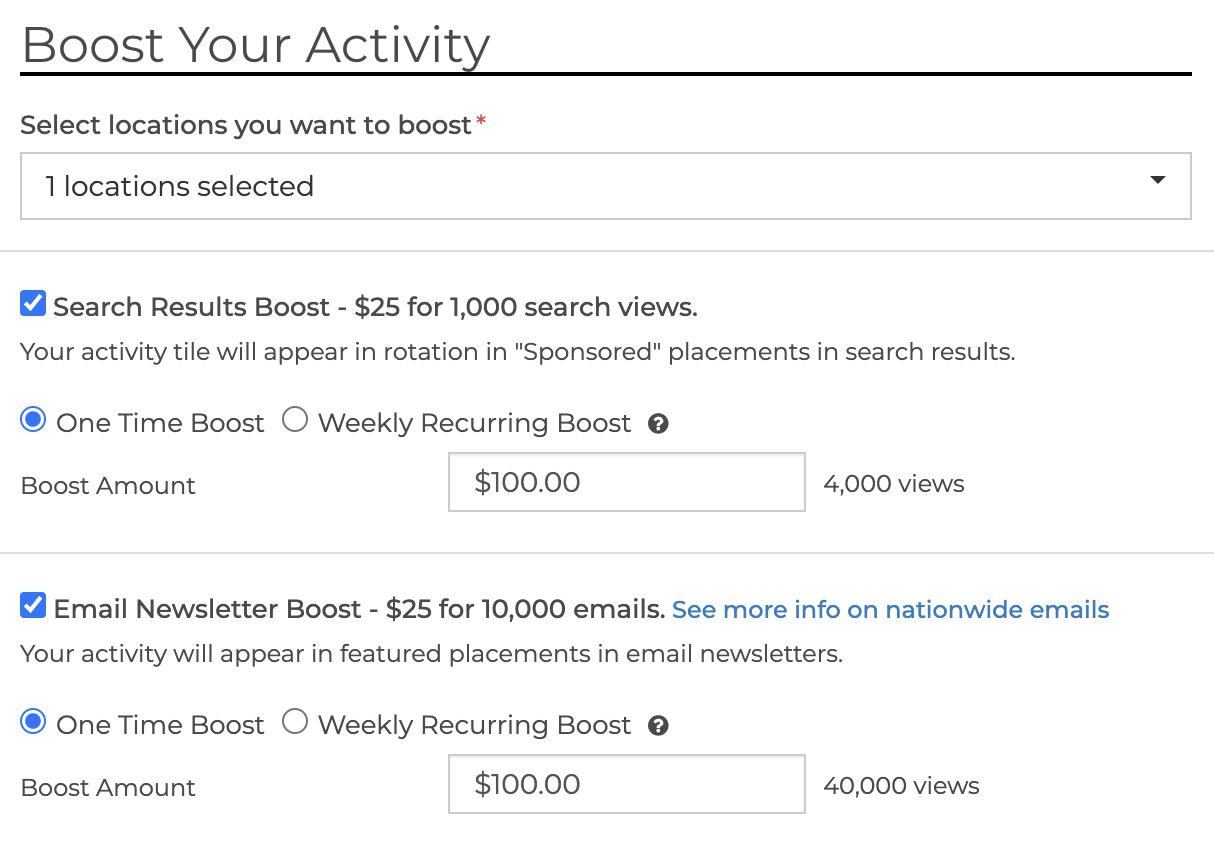Uncheck the Email Newsletter Boost checkbox
1214x846 pixels.
point(33,605)
